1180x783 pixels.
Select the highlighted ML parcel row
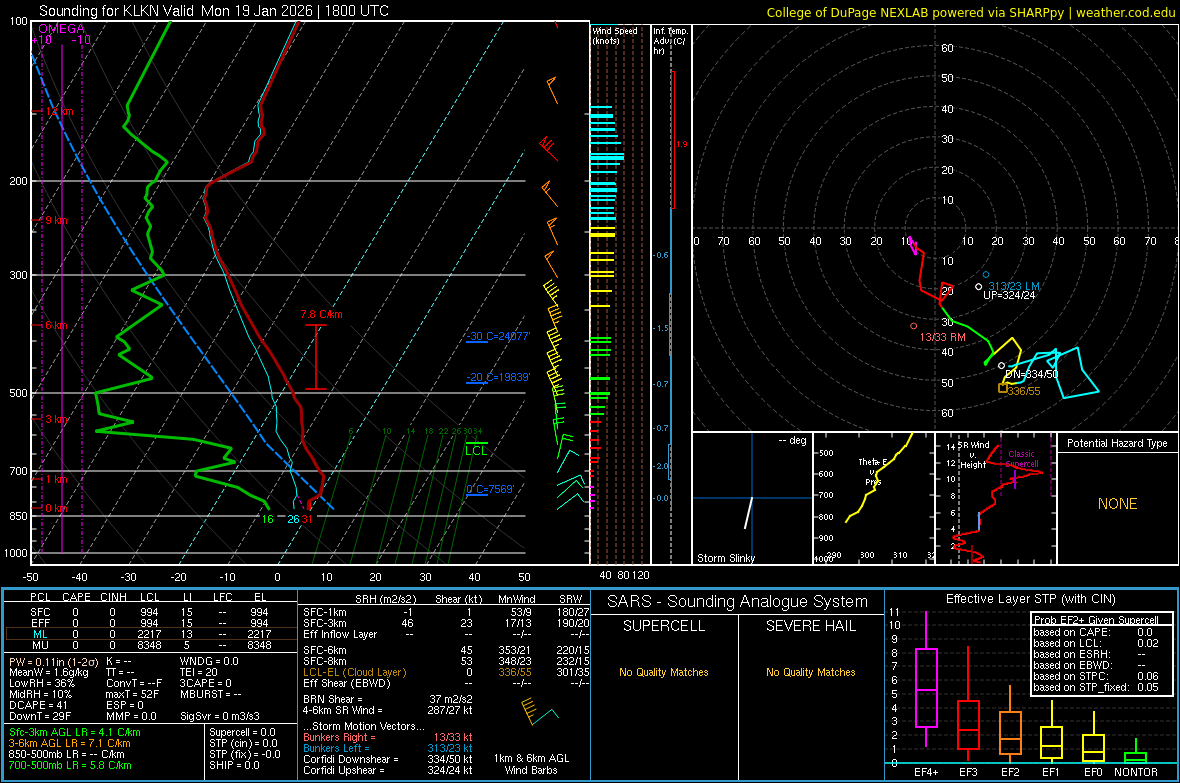151,634
